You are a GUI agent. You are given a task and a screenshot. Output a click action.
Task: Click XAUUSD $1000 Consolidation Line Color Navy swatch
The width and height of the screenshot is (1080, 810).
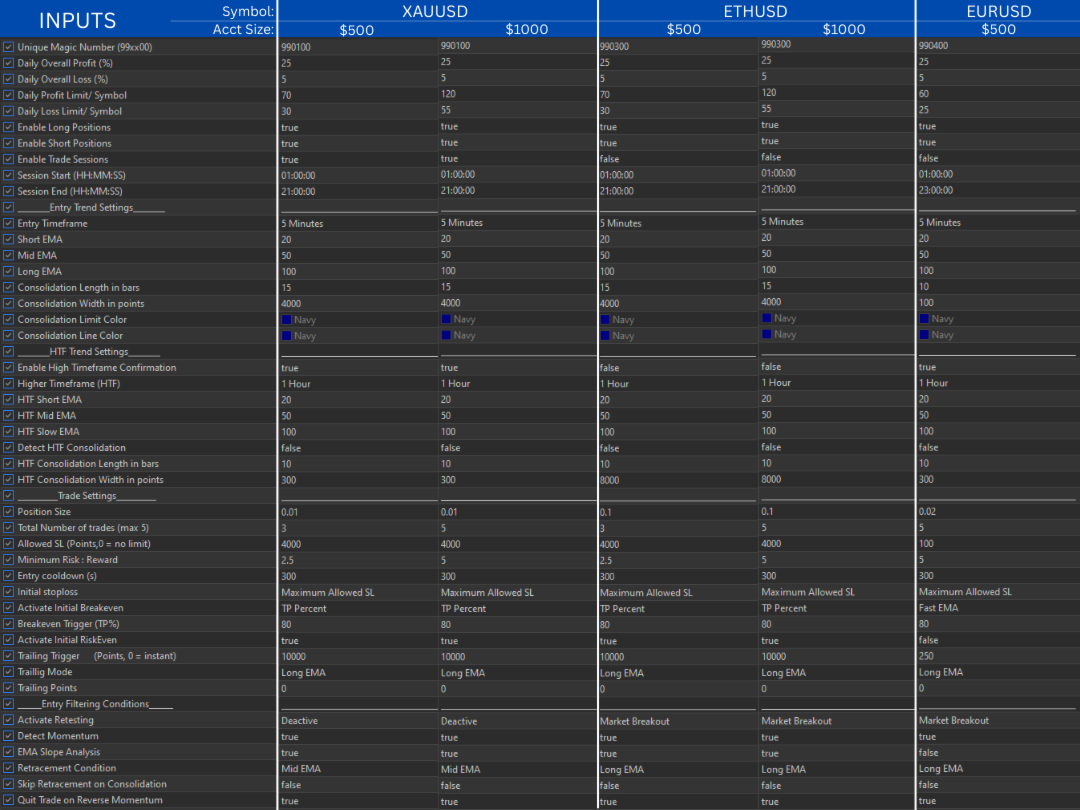(x=446, y=335)
